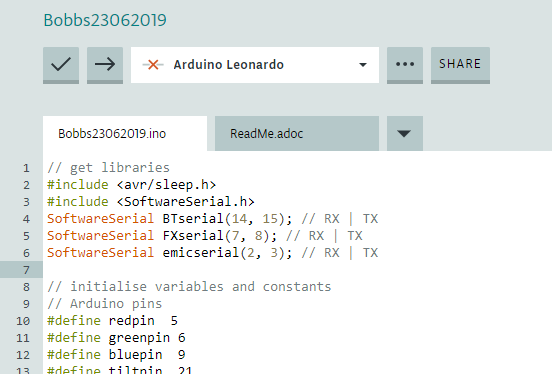Click the '#define redpin 5' line
552x374 pixels.
(x=112, y=320)
